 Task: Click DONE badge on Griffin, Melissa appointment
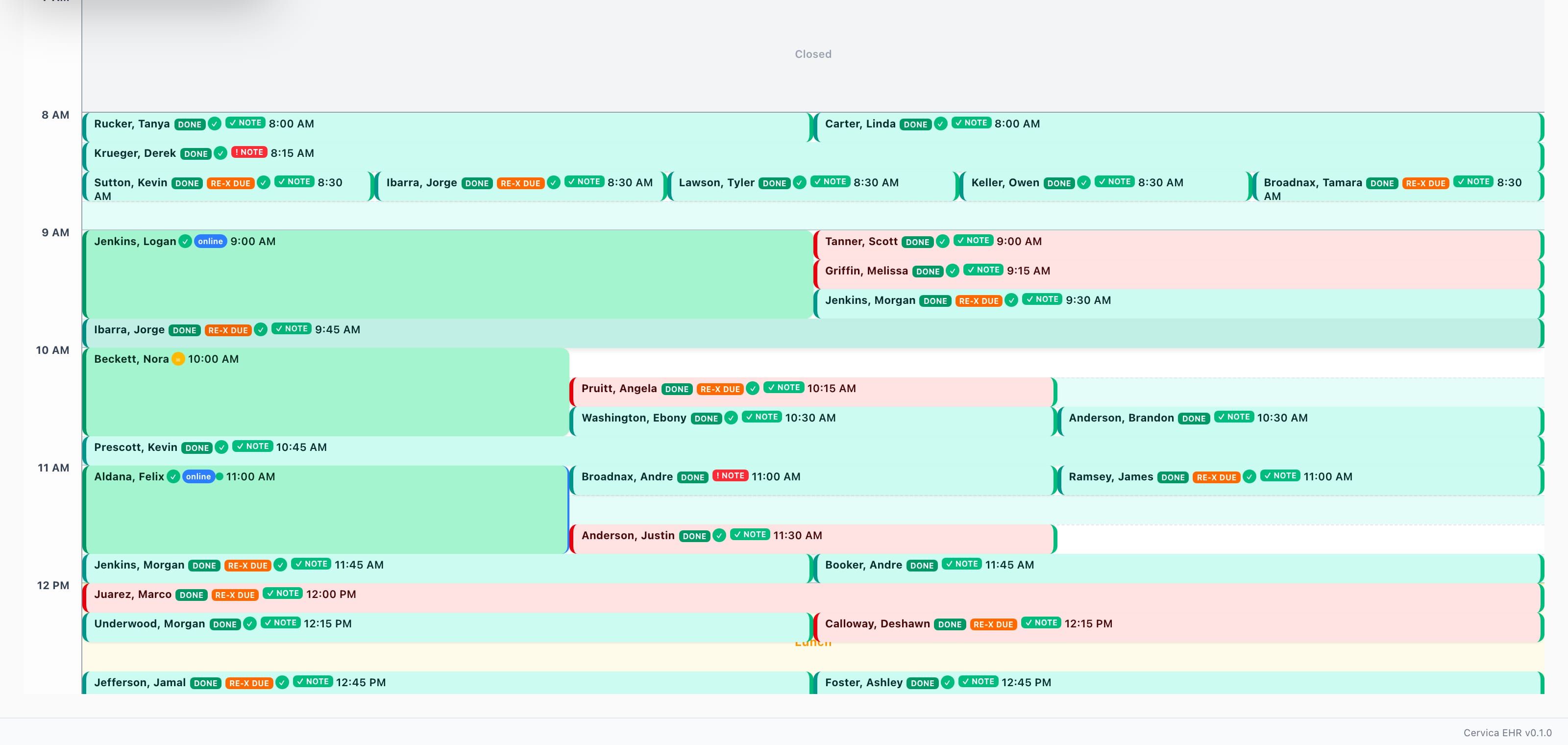[x=928, y=272]
